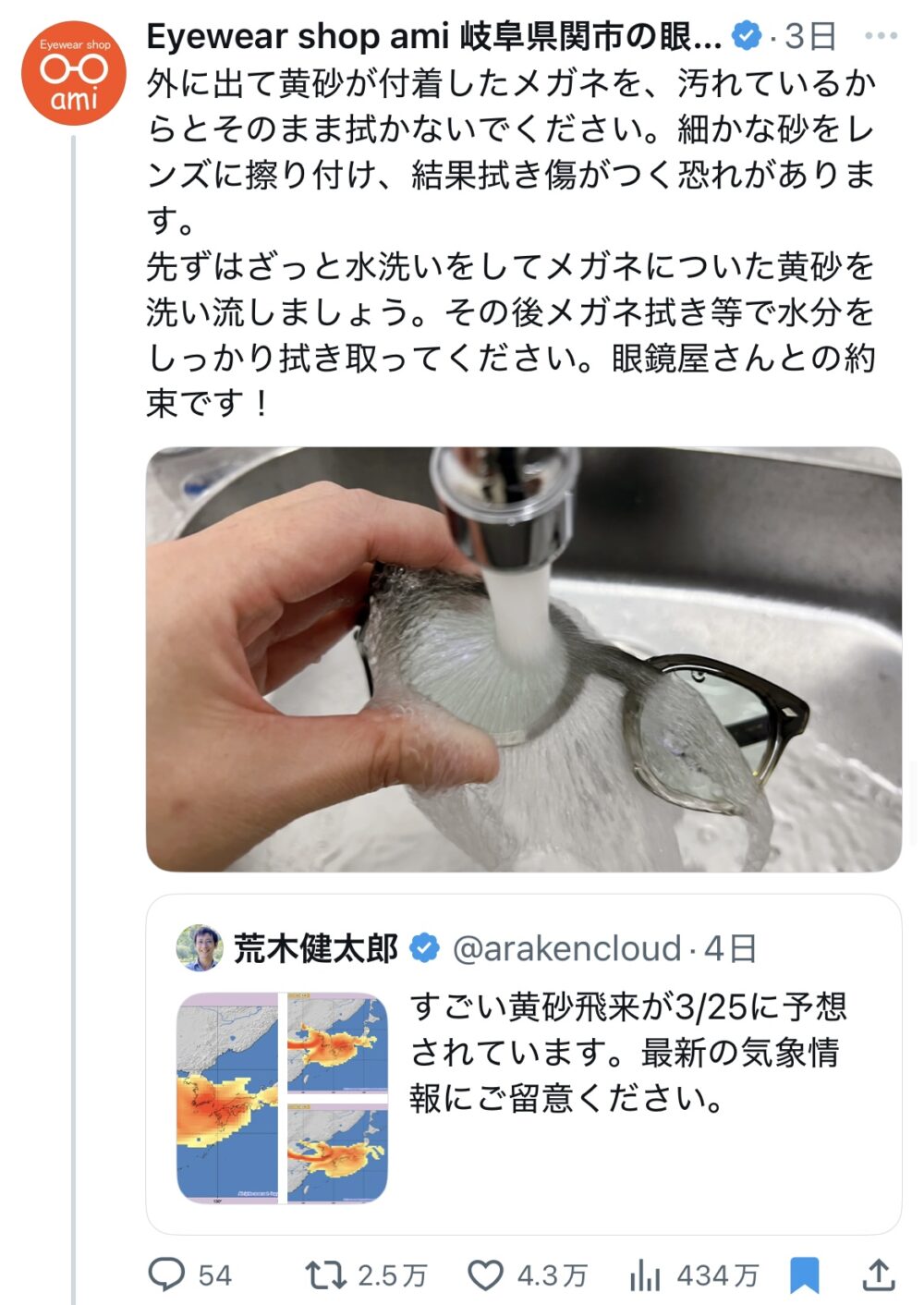Click the @arakencloud handle
Image resolution: width=924 pixels, height=1305 pixels.
pyautogui.click(x=566, y=948)
